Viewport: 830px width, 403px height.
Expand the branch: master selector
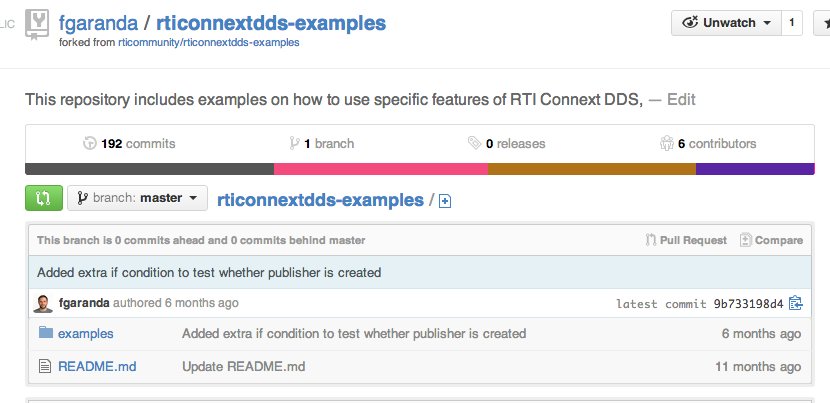pyautogui.click(x=137, y=198)
